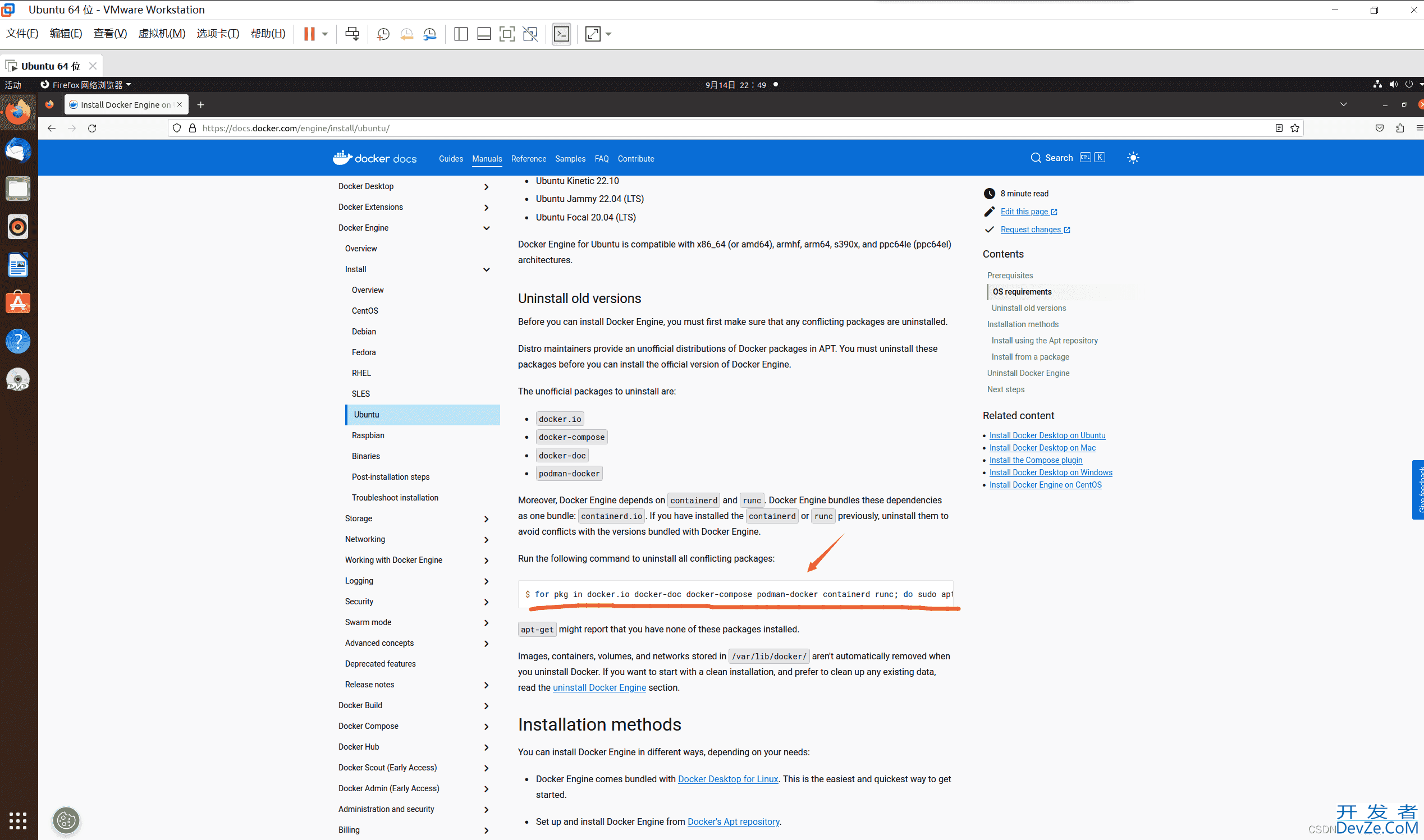
Task: Open Thunderbird mail from the dock
Action: click(18, 150)
